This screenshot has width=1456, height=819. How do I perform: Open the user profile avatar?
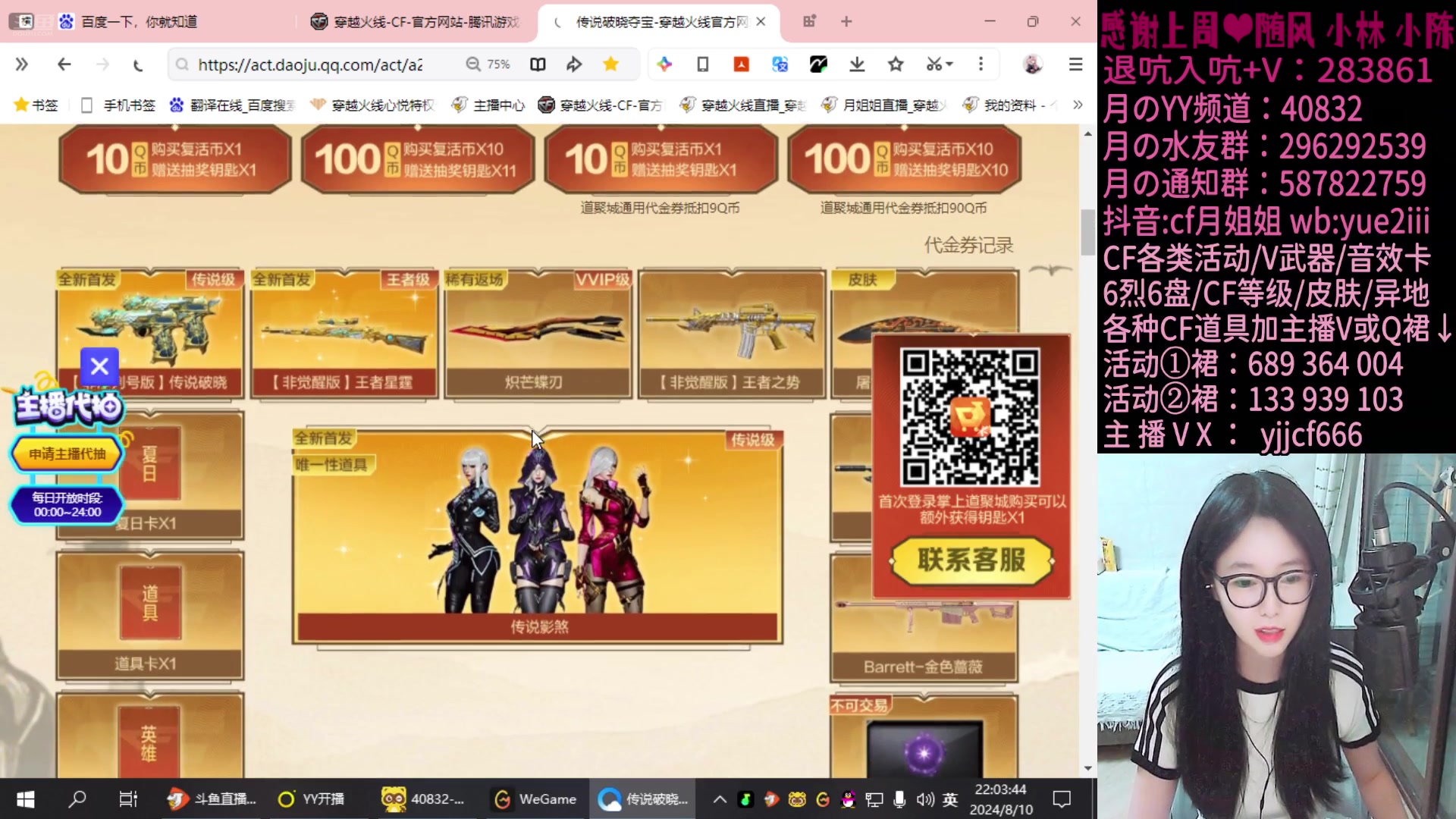point(1032,64)
